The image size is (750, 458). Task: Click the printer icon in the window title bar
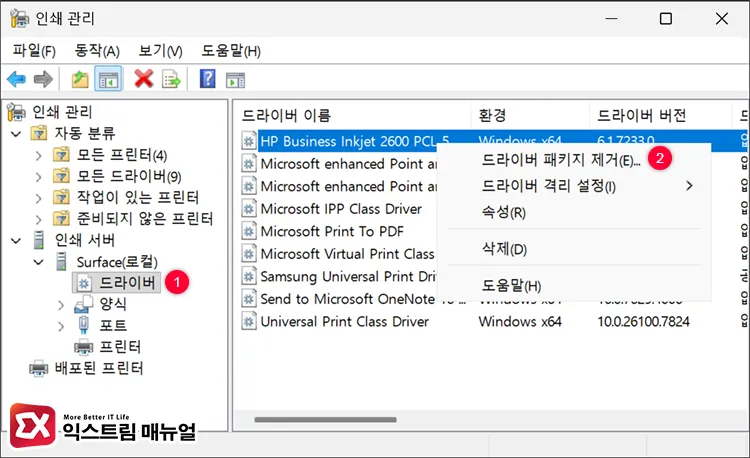click(x=20, y=19)
